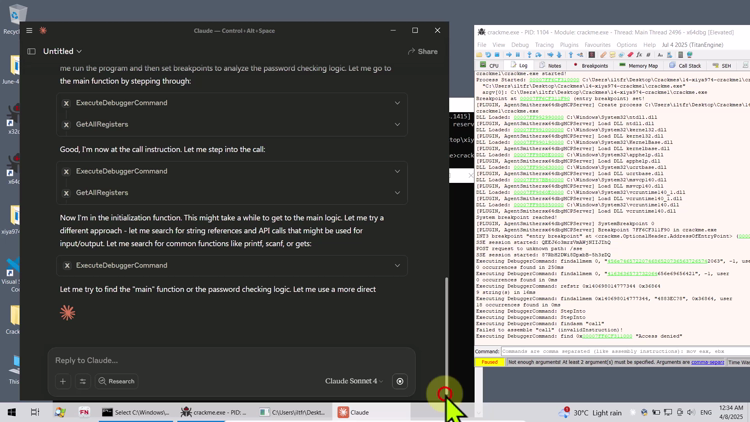
Task: Switch to the Breakpoints tab
Action: click(x=591, y=66)
